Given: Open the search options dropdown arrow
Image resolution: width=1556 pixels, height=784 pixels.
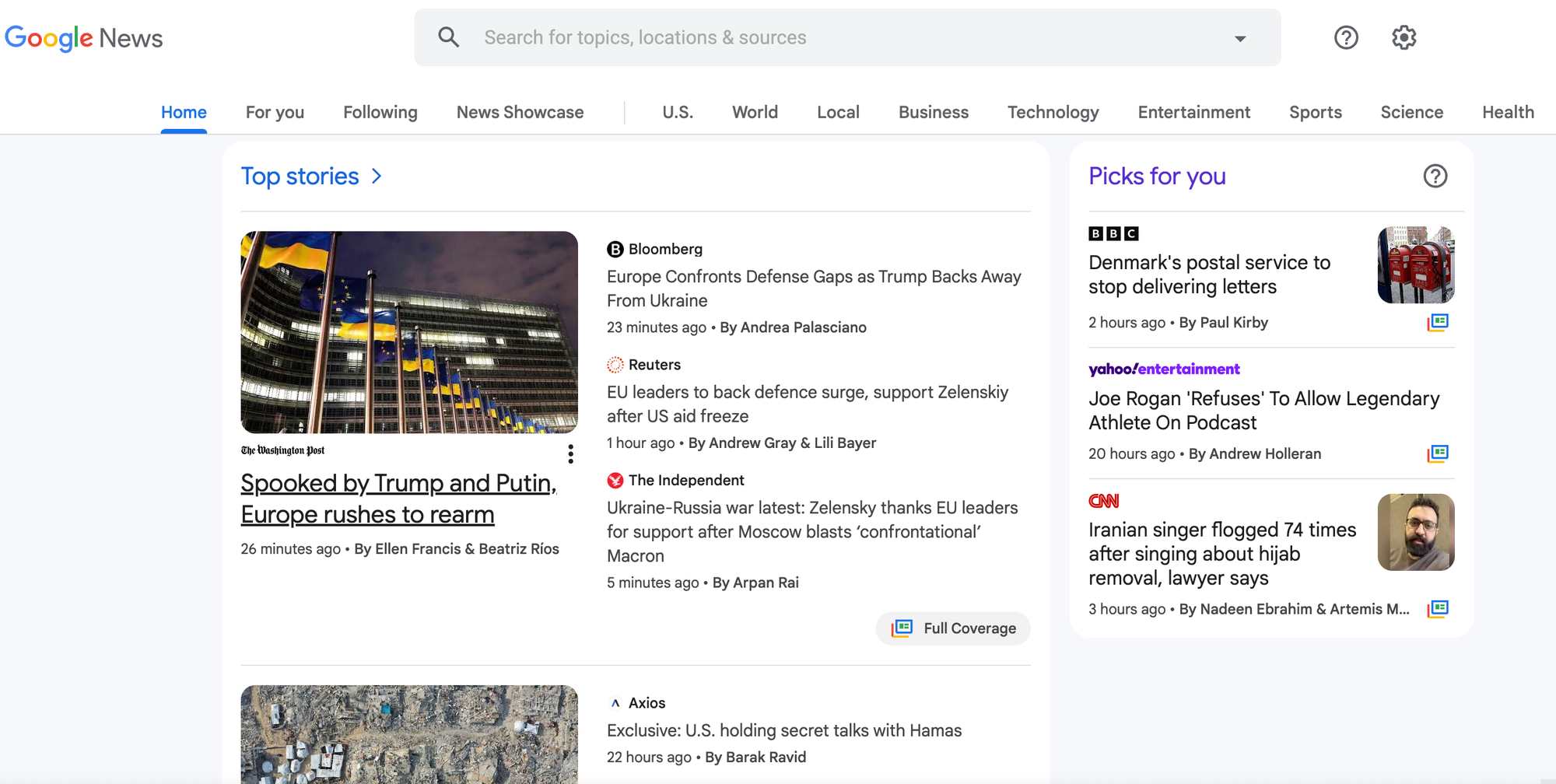Looking at the screenshot, I should (x=1240, y=38).
